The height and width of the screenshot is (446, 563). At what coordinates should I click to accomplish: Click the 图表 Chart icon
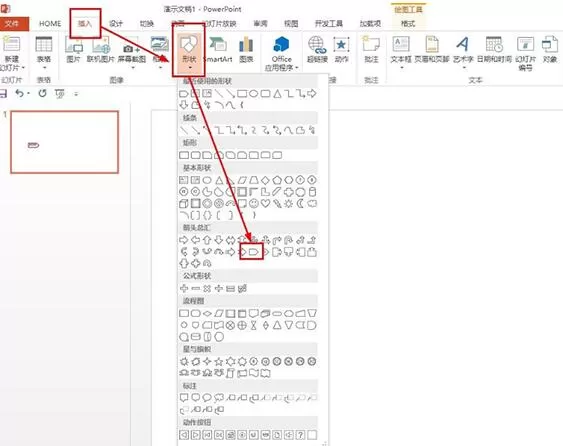[246, 45]
